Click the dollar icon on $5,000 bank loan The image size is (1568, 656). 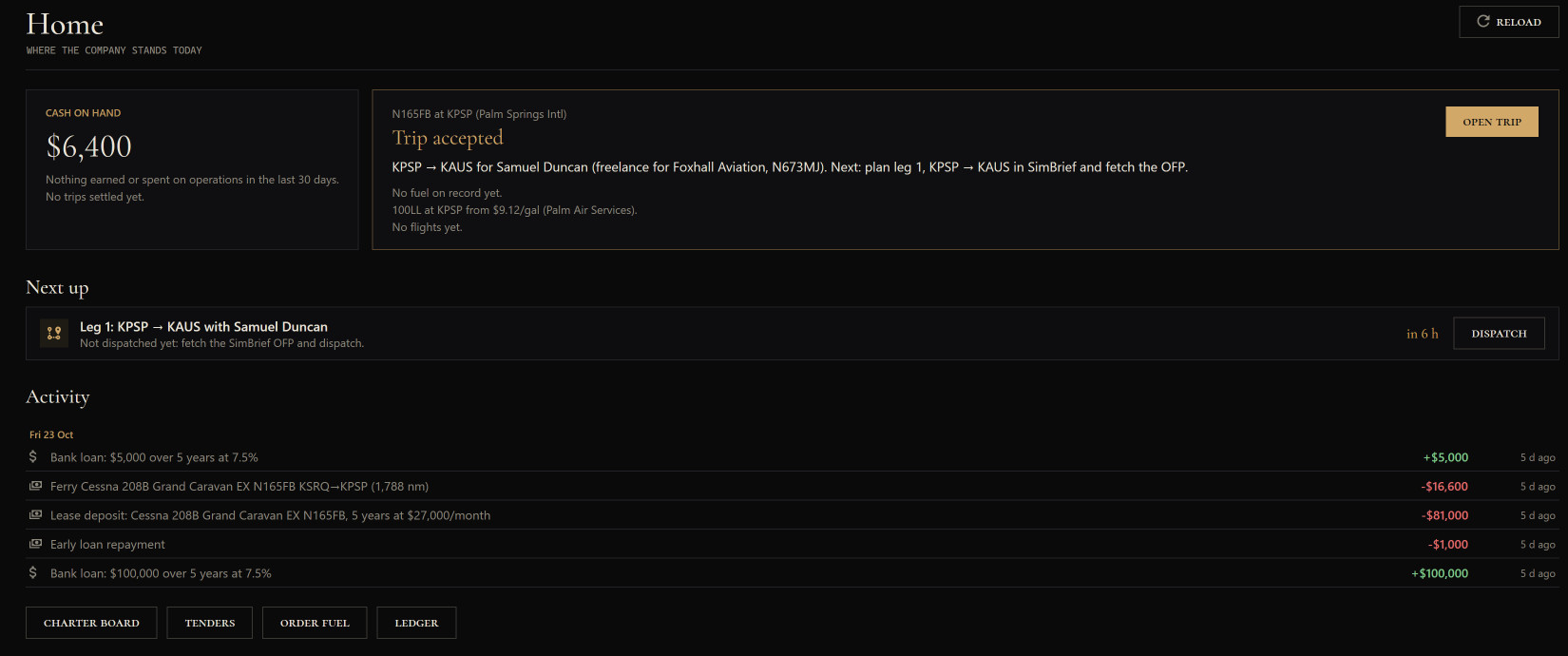pos(33,457)
